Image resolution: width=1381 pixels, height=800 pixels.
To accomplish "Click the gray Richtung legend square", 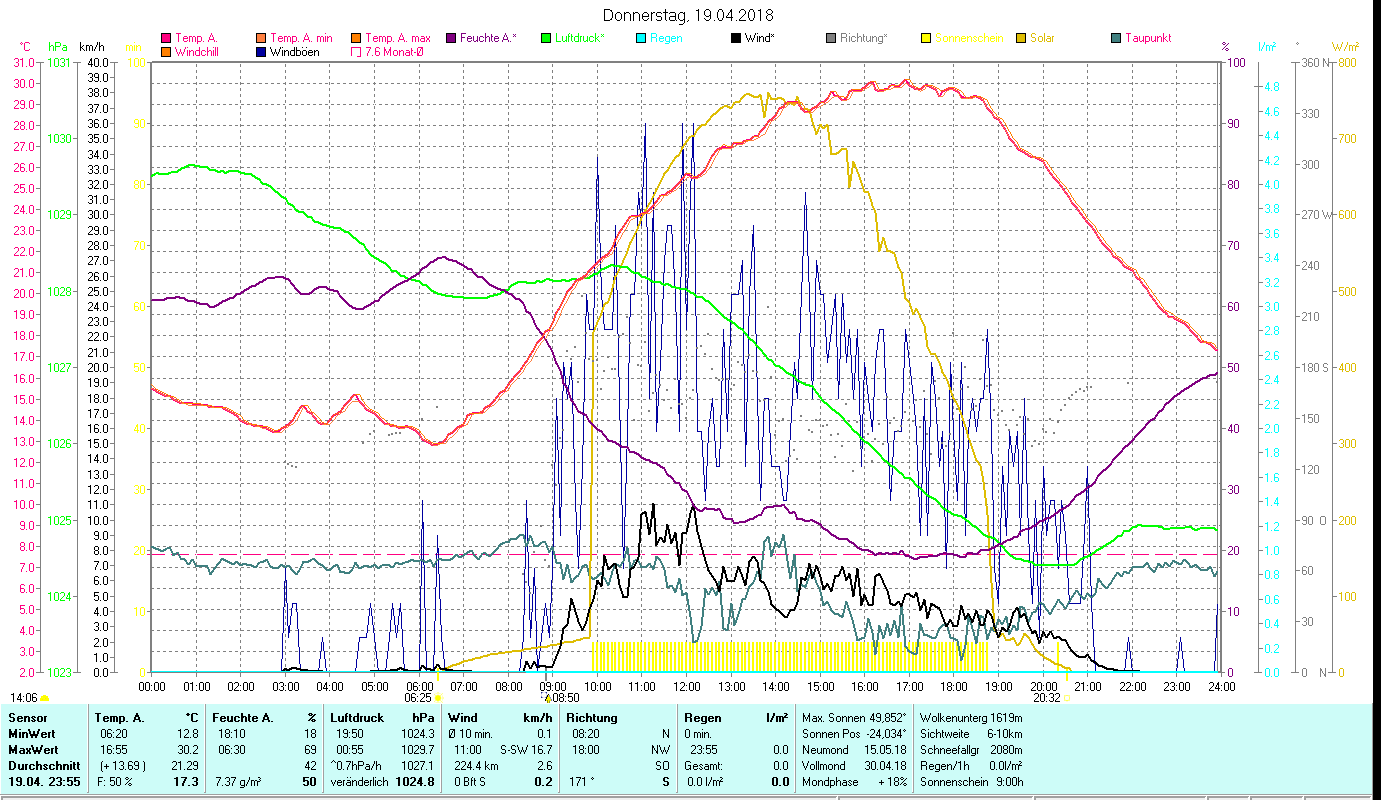I will 830,39.
